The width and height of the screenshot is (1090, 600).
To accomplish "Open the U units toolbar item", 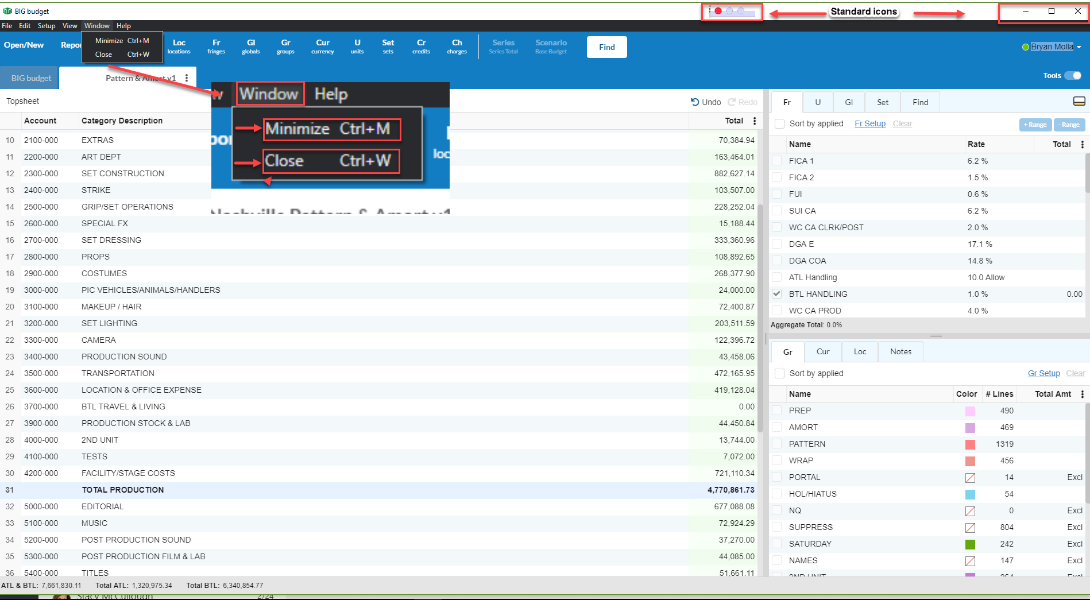I will [357, 47].
